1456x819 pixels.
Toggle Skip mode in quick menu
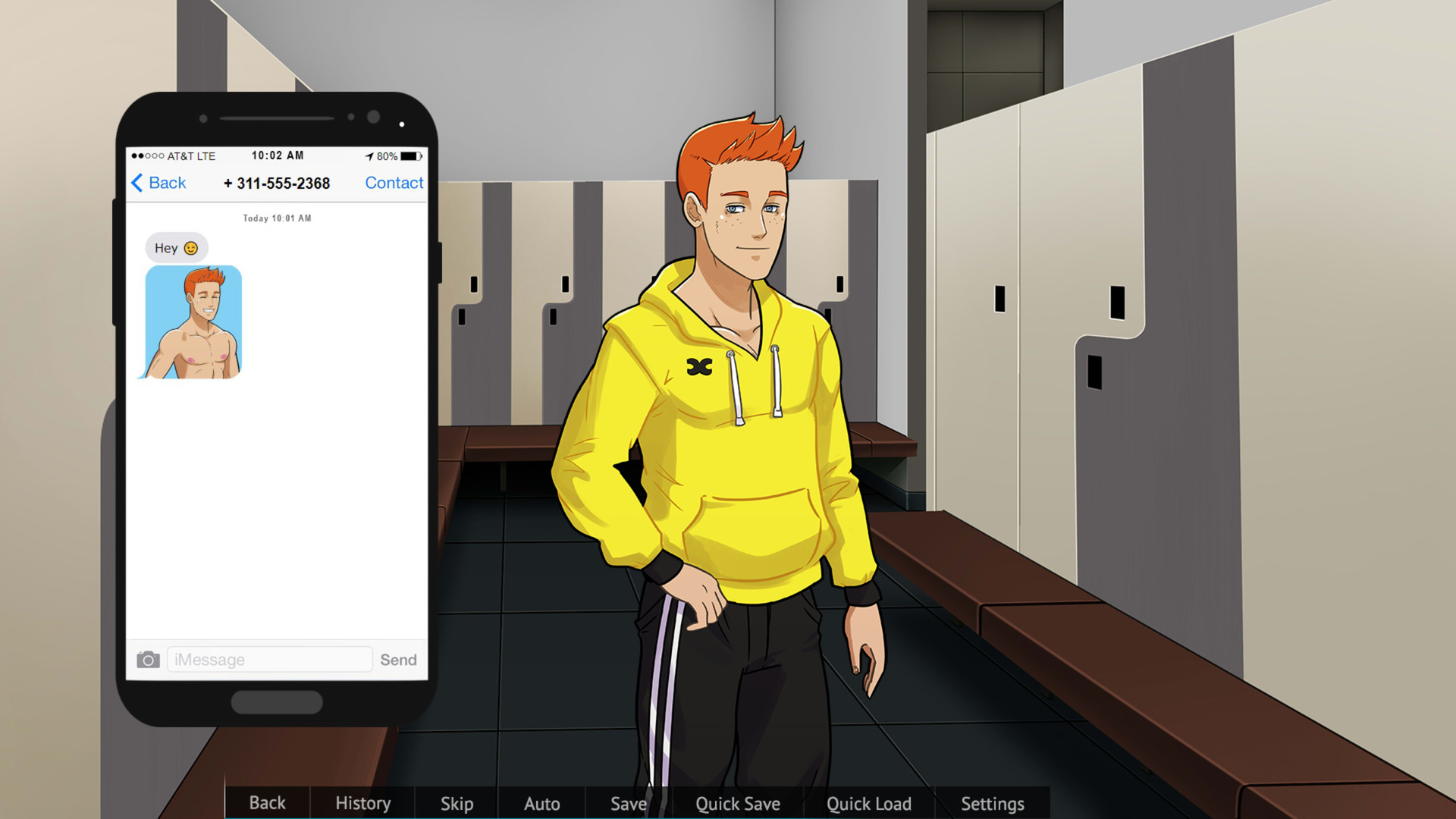pos(457,803)
